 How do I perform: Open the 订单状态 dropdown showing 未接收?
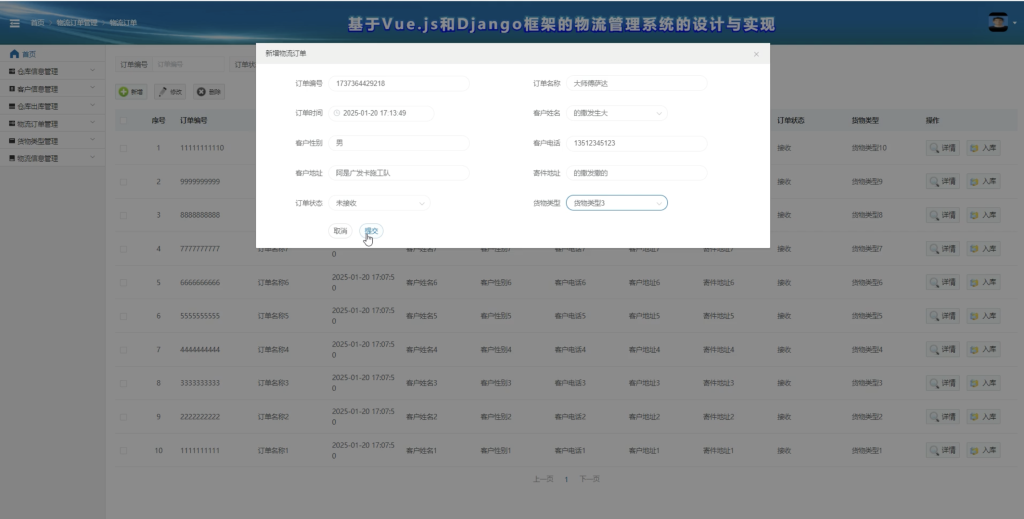[x=379, y=203]
